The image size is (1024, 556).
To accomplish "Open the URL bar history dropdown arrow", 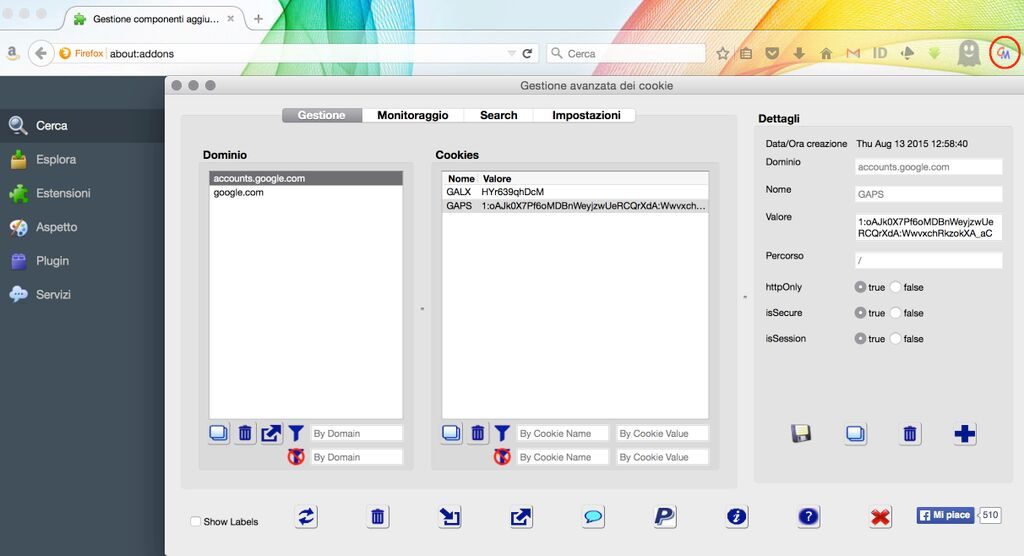I will (x=512, y=54).
